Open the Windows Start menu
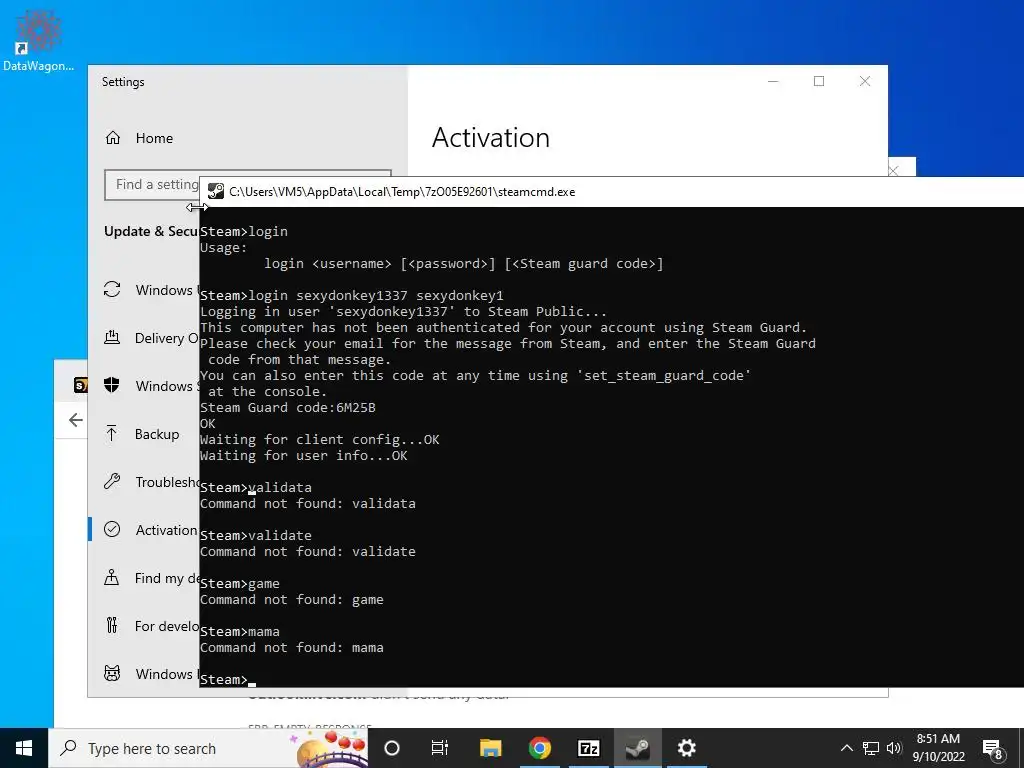The width and height of the screenshot is (1024, 768). pos(24,748)
